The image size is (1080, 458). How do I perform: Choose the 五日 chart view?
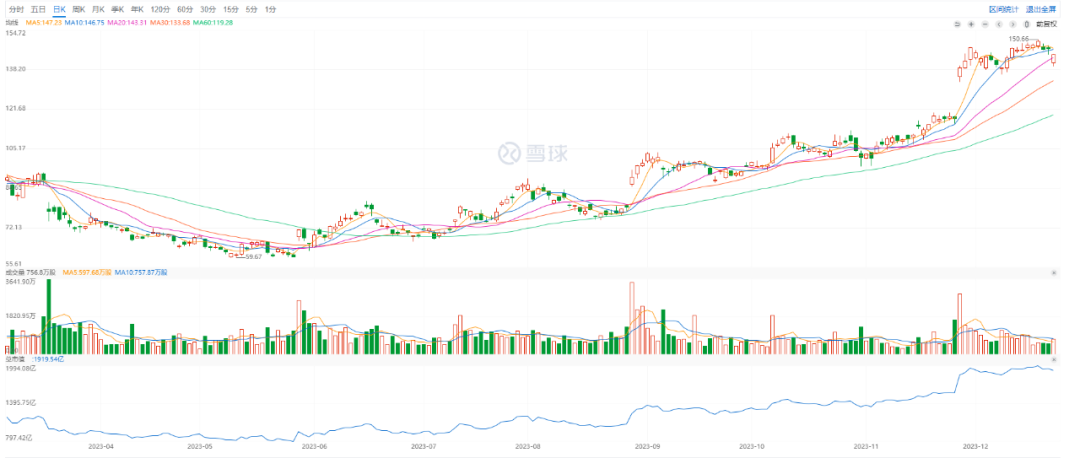pos(38,9)
